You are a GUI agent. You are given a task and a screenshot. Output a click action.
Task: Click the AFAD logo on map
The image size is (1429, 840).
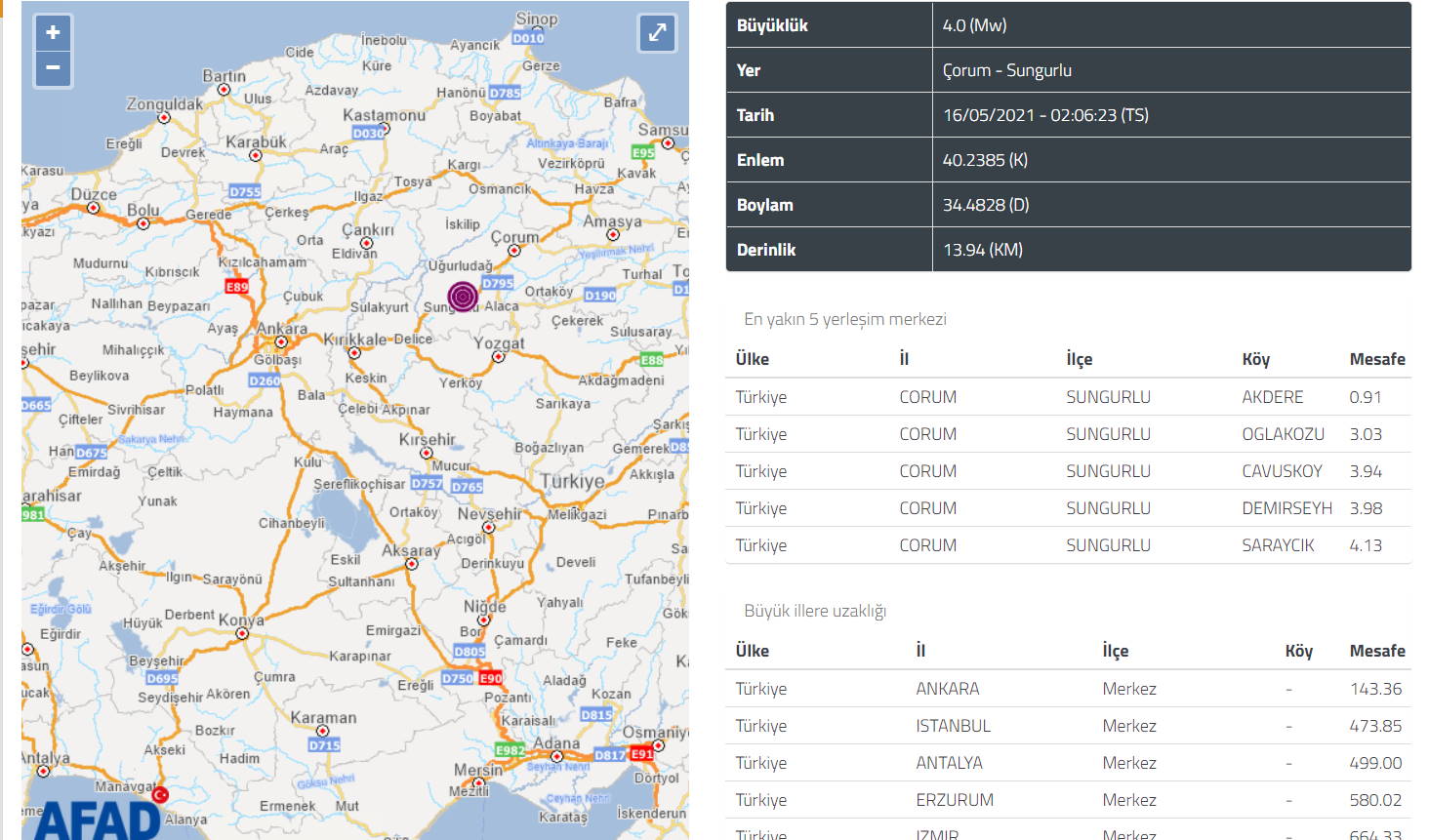pos(98,820)
